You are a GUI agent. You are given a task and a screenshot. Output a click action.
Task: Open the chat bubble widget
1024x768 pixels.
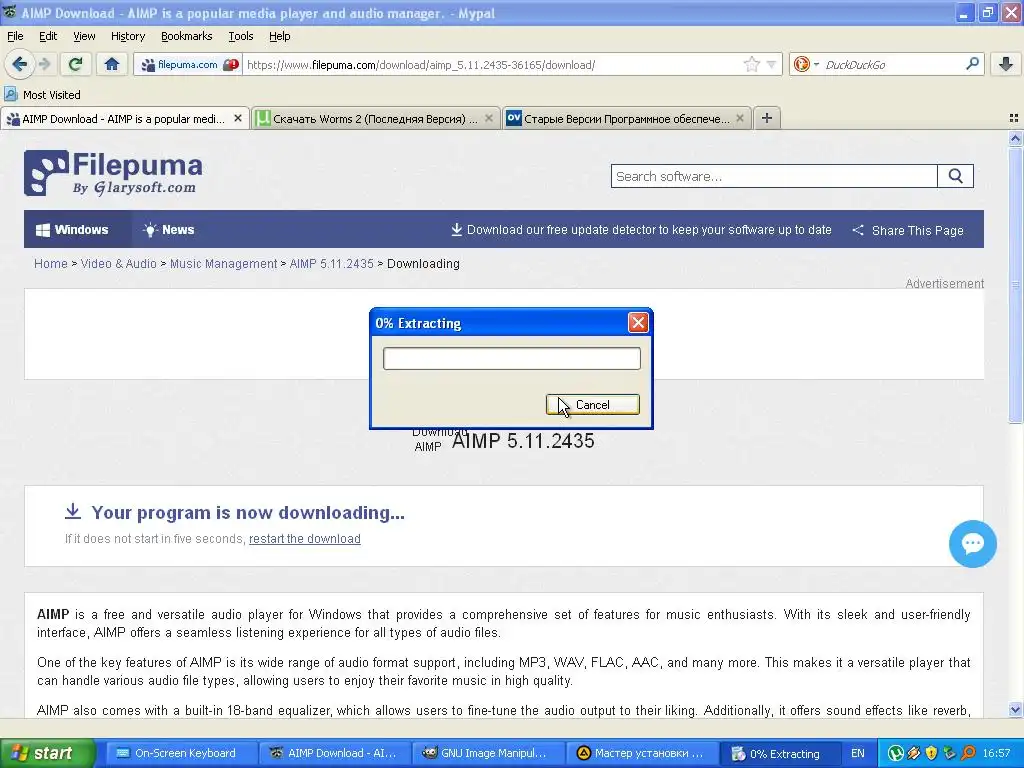tap(972, 543)
